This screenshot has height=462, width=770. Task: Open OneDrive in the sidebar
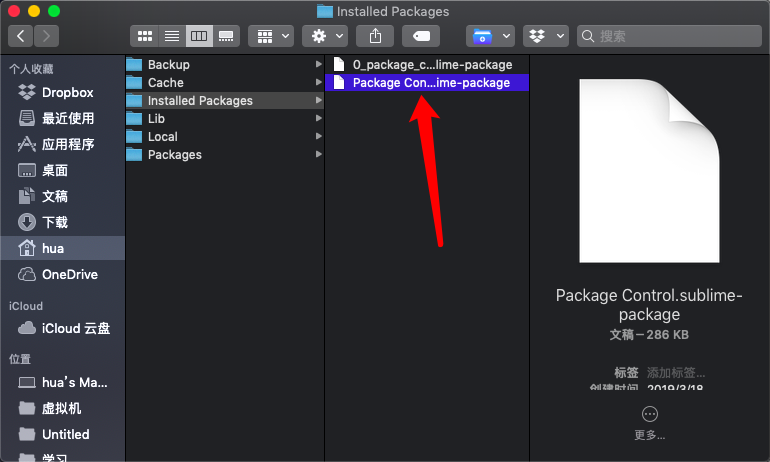63,274
